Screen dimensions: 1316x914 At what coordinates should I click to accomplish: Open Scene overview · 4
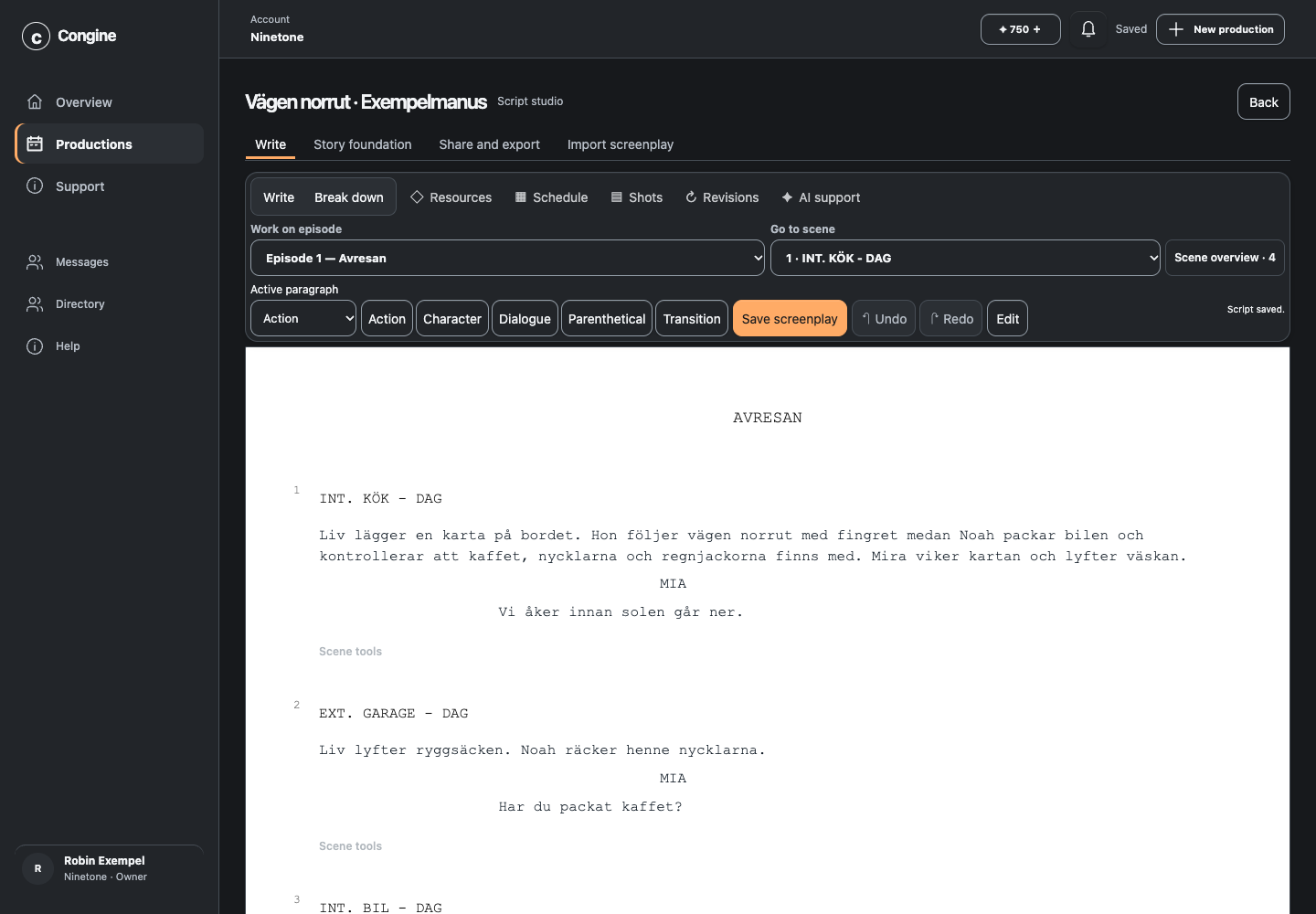tap(1225, 258)
